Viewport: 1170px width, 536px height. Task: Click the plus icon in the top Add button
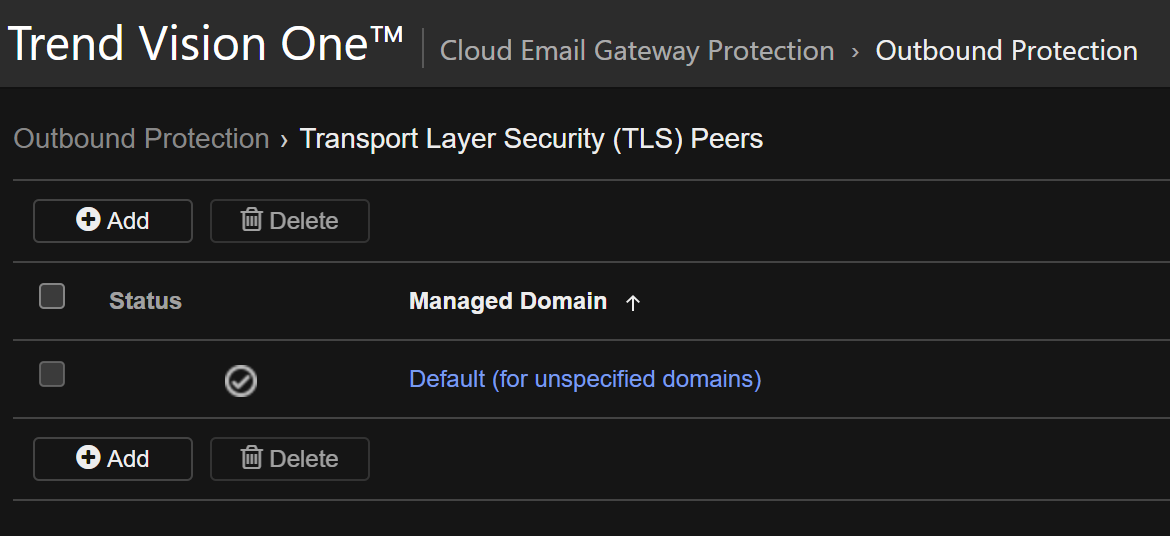(88, 220)
